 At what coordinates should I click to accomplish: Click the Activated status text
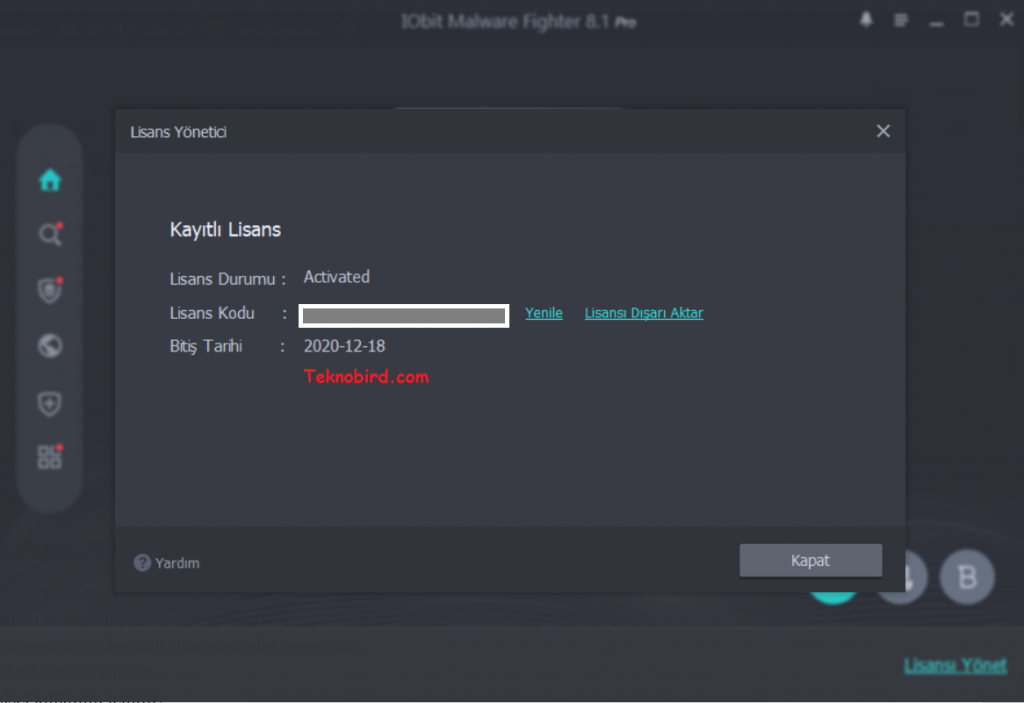(336, 277)
